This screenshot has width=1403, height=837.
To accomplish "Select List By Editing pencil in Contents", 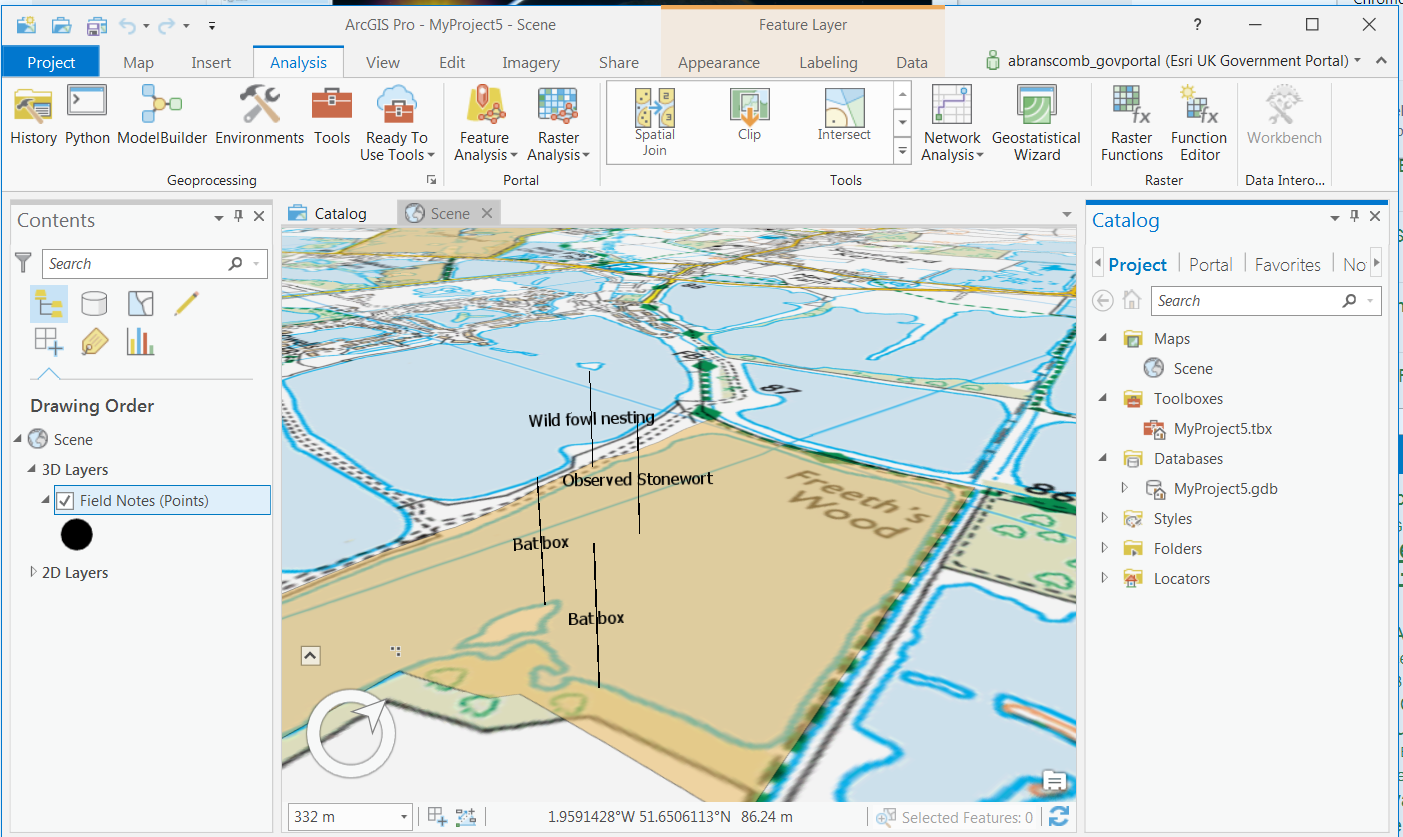I will 186,303.
